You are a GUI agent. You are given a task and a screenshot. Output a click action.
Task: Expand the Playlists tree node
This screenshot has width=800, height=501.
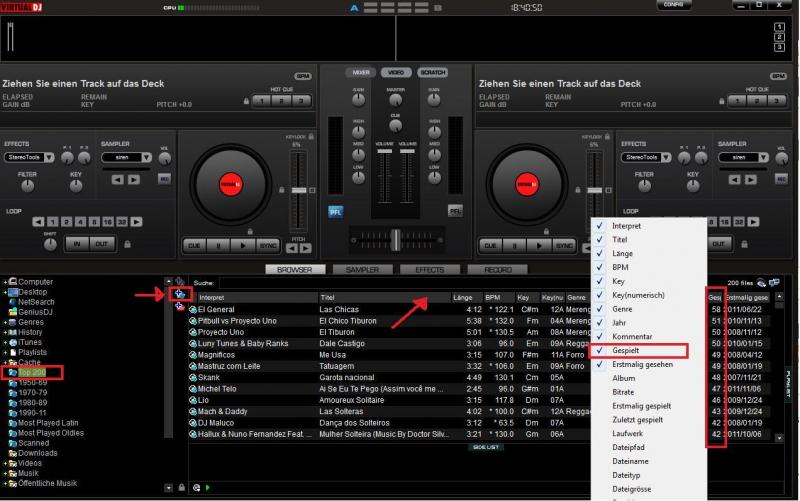pyautogui.click(x=5, y=352)
